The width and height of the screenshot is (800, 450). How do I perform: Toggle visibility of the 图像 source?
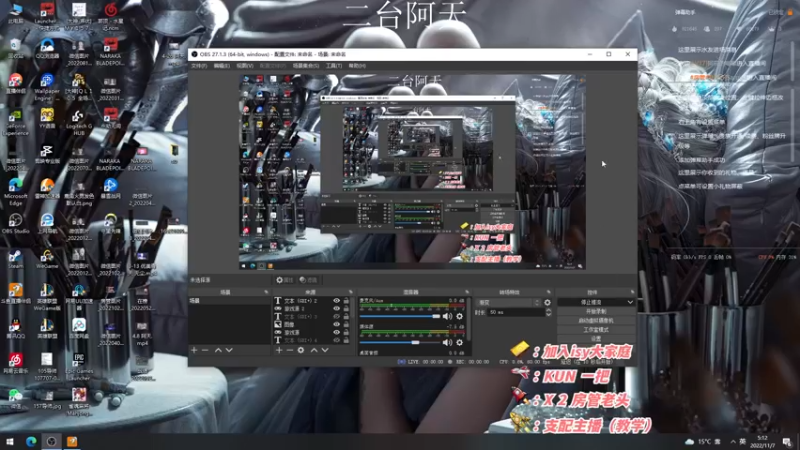point(336,324)
